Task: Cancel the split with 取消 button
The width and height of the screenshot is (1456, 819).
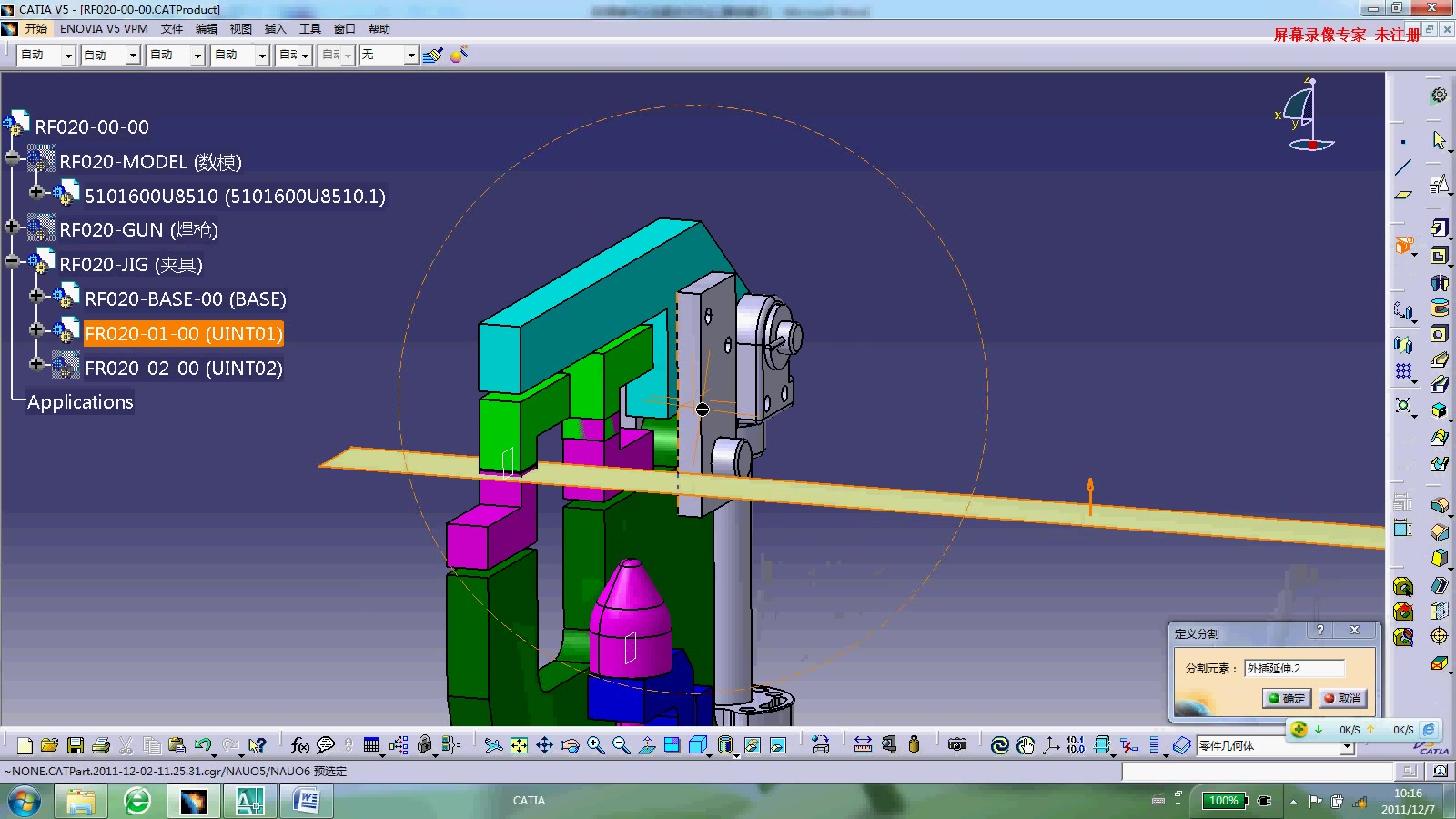Action: click(x=1342, y=698)
